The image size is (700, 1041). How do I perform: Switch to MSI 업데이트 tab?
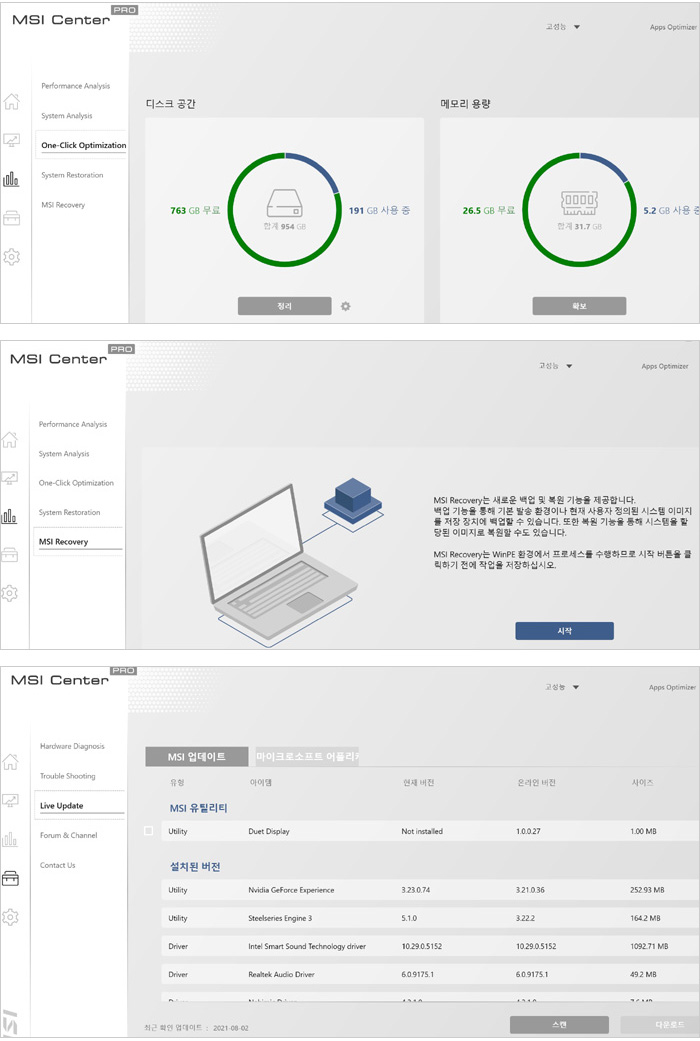point(197,756)
